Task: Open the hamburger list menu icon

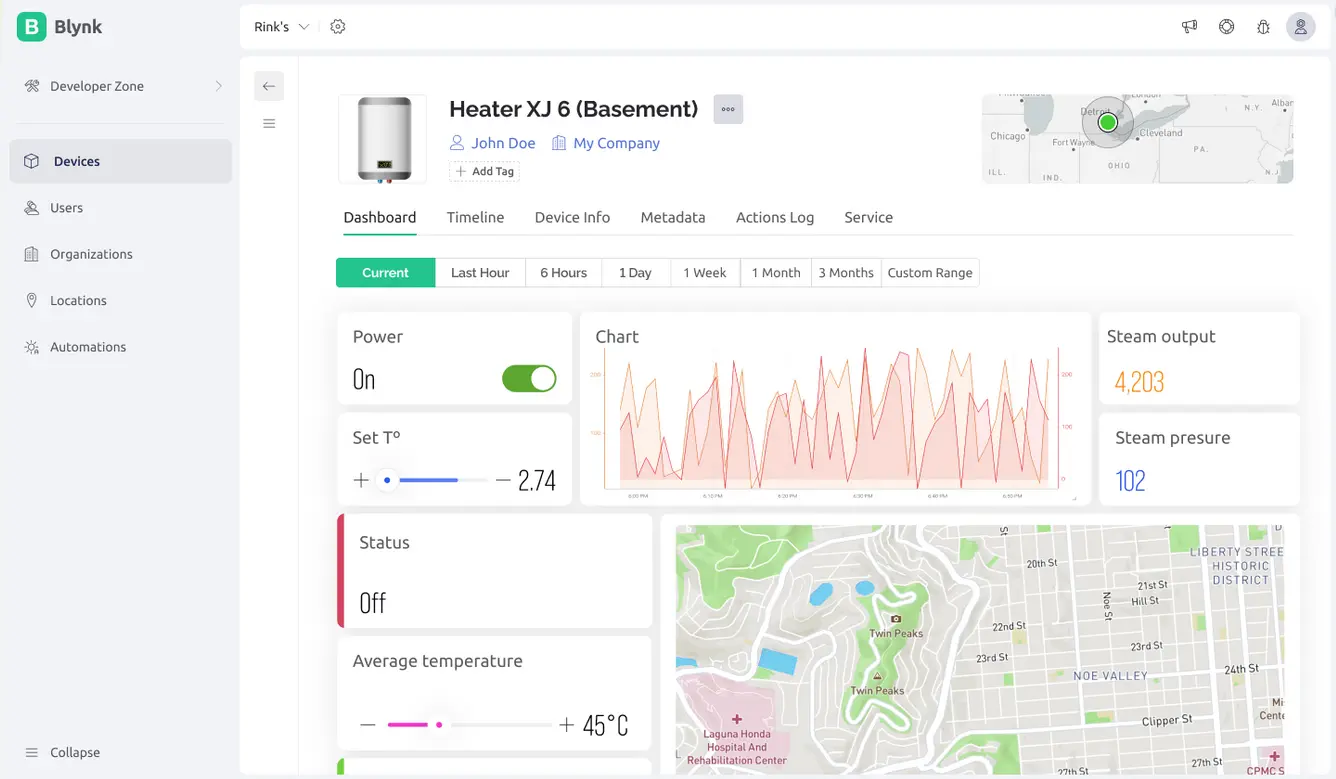Action: click(268, 124)
